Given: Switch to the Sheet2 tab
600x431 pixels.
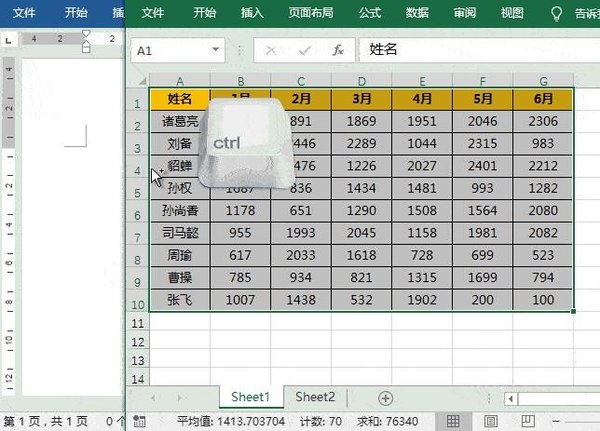Looking at the screenshot, I should tap(315, 397).
